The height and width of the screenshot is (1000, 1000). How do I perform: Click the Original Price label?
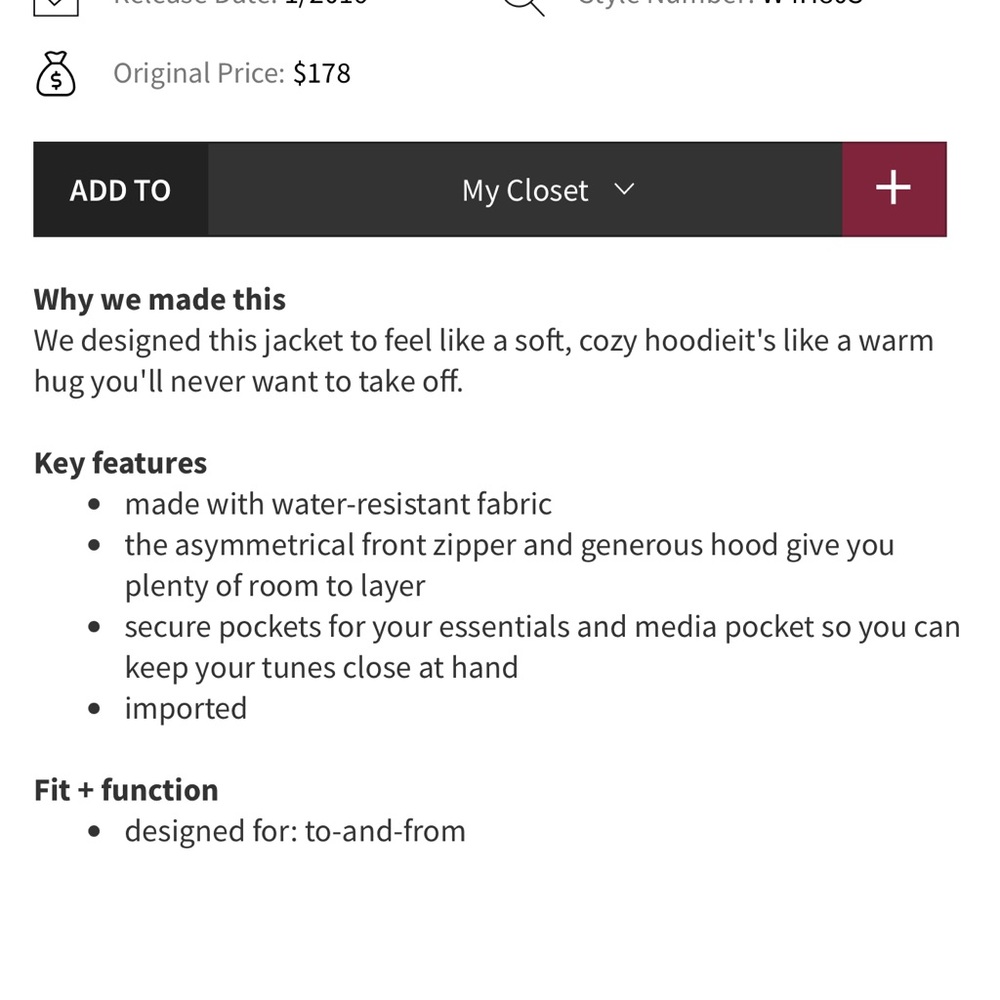198,73
